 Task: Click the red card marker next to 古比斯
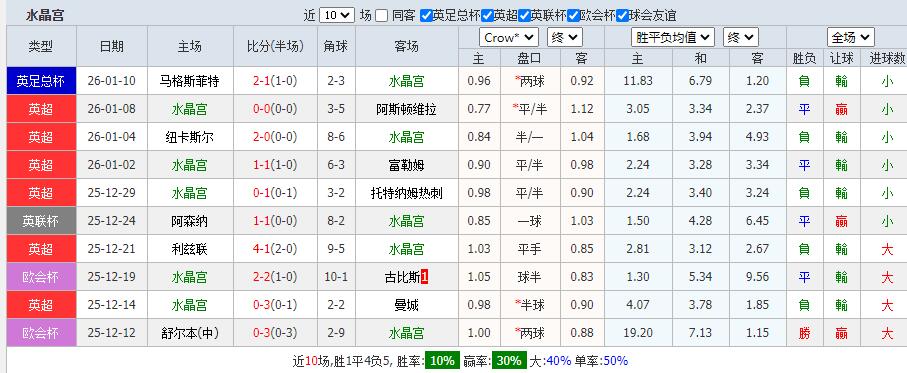tap(425, 277)
